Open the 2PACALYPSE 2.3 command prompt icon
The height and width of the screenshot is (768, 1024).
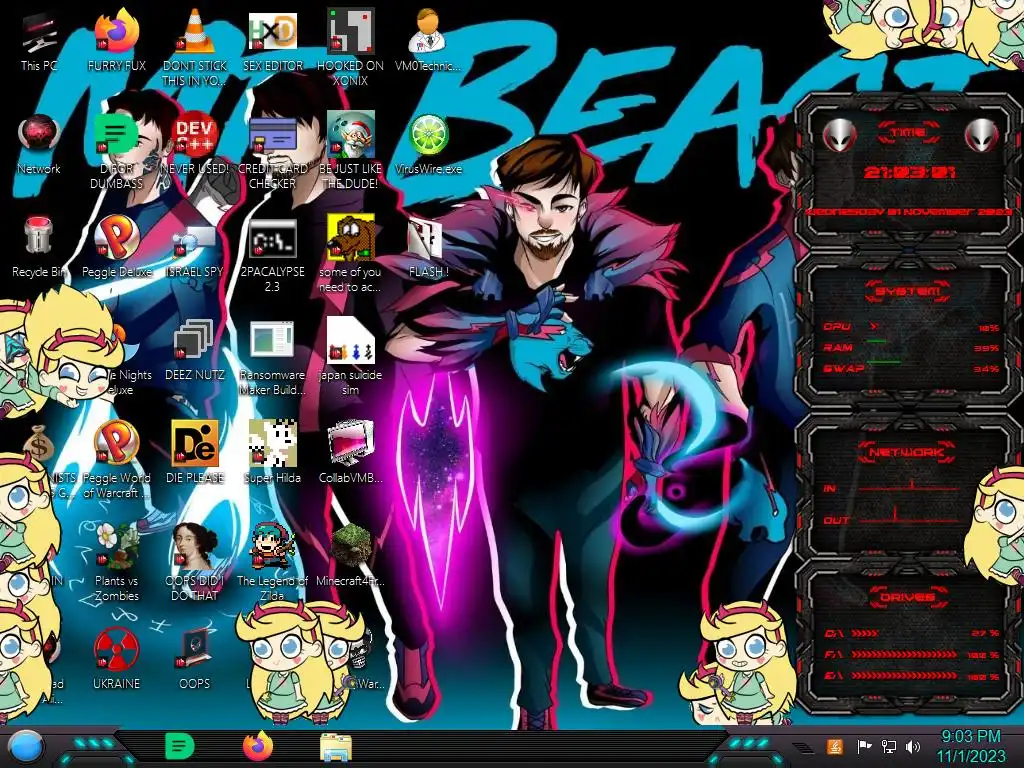[x=273, y=255]
